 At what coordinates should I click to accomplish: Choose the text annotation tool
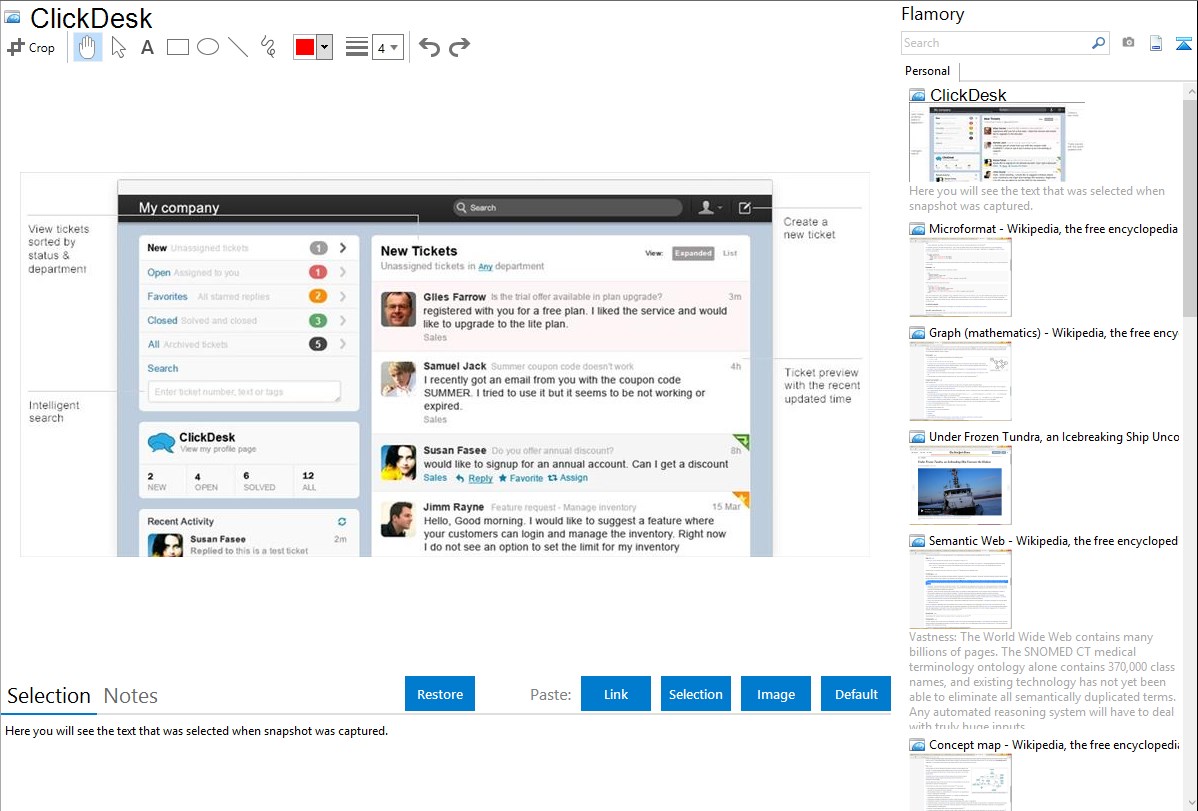coord(147,47)
